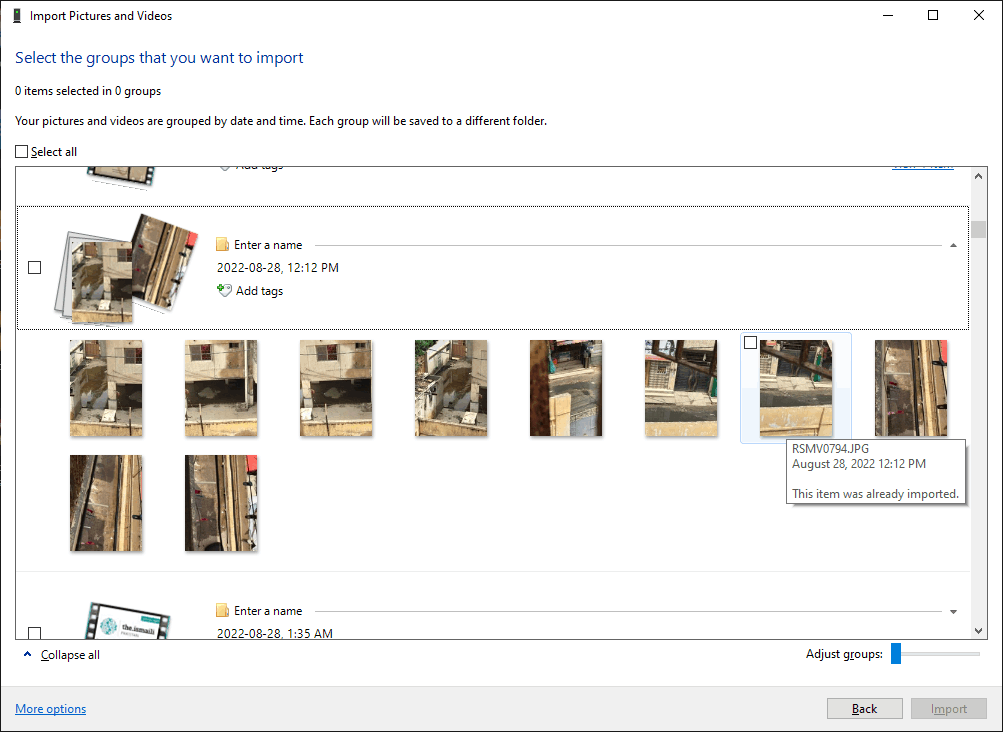Minimize the Import Pictures and Videos window
This screenshot has width=1003, height=732.
(888, 15)
